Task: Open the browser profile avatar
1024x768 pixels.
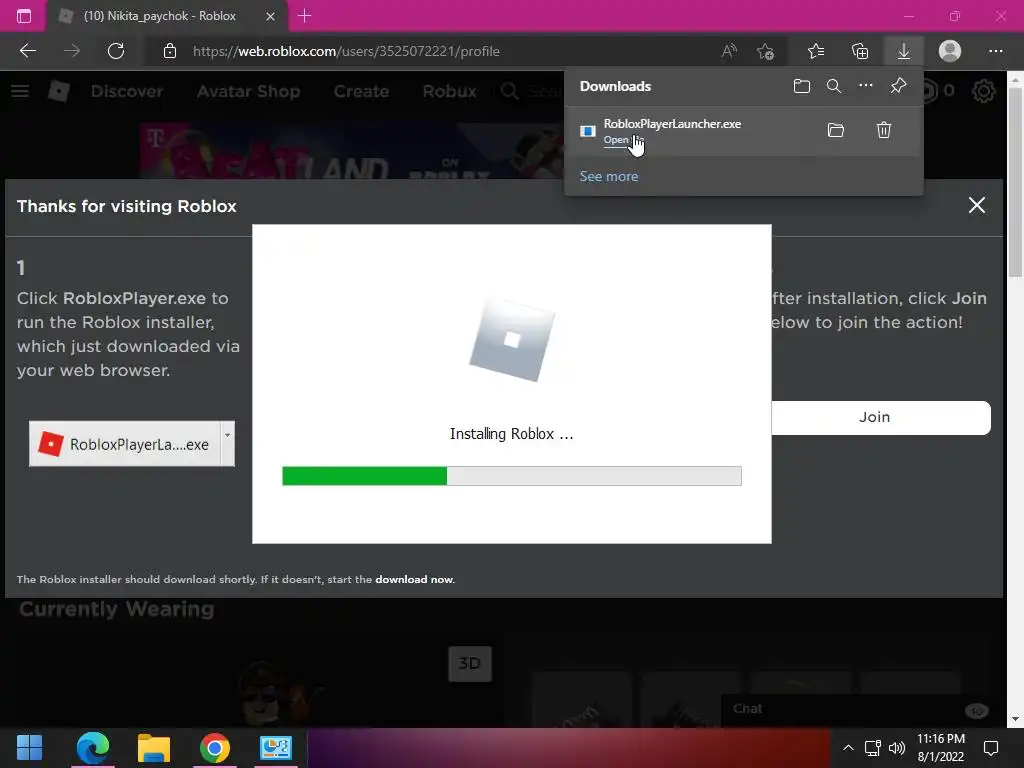Action: tap(950, 51)
